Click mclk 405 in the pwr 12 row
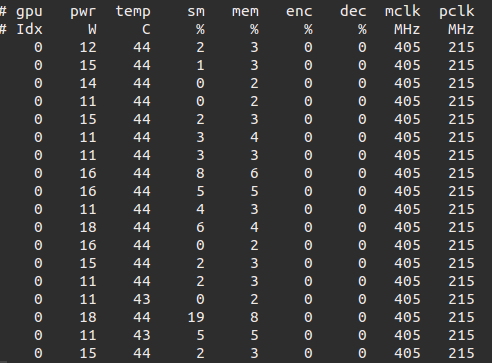This screenshot has height=363, width=492. 407,47
